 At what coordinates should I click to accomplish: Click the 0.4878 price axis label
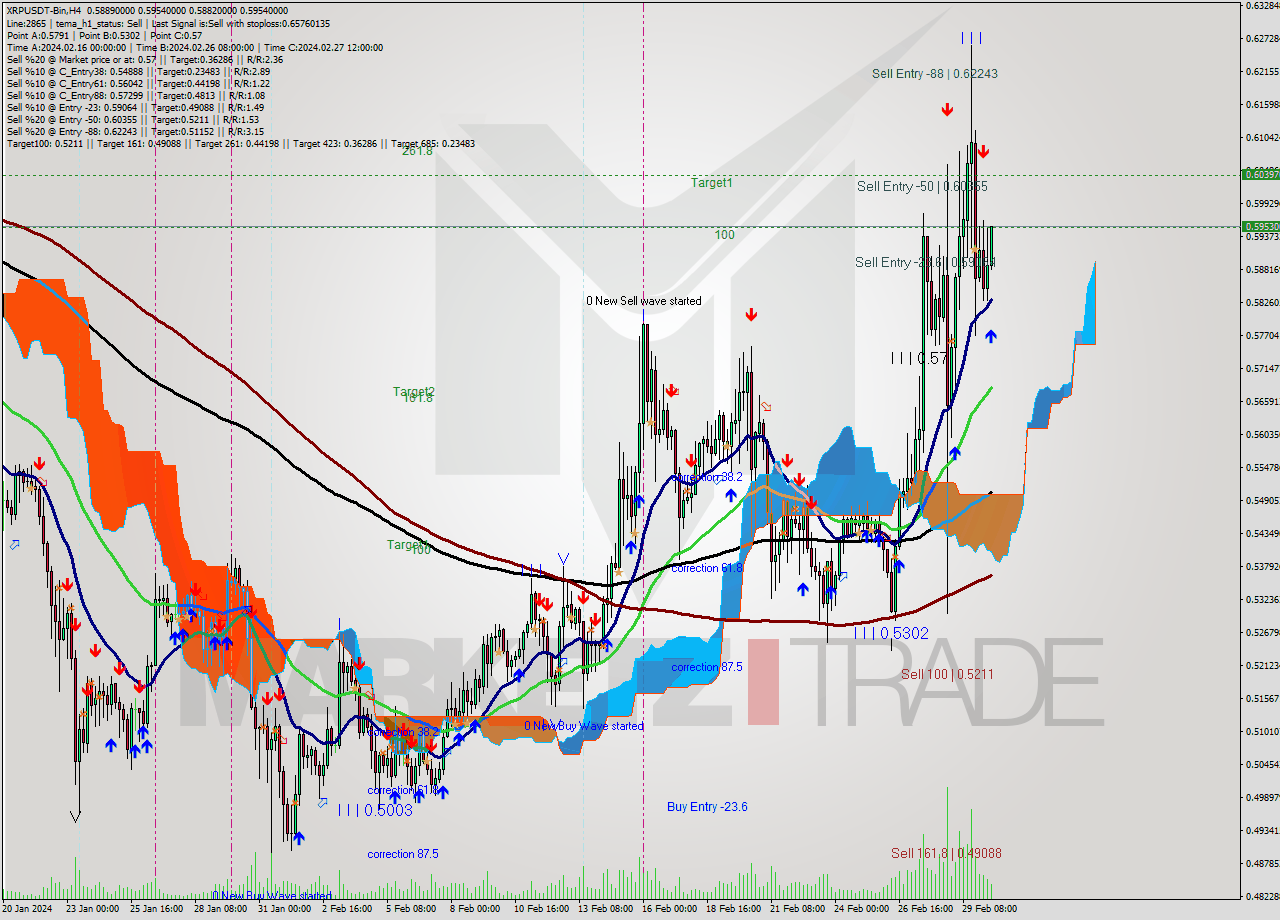click(1262, 864)
